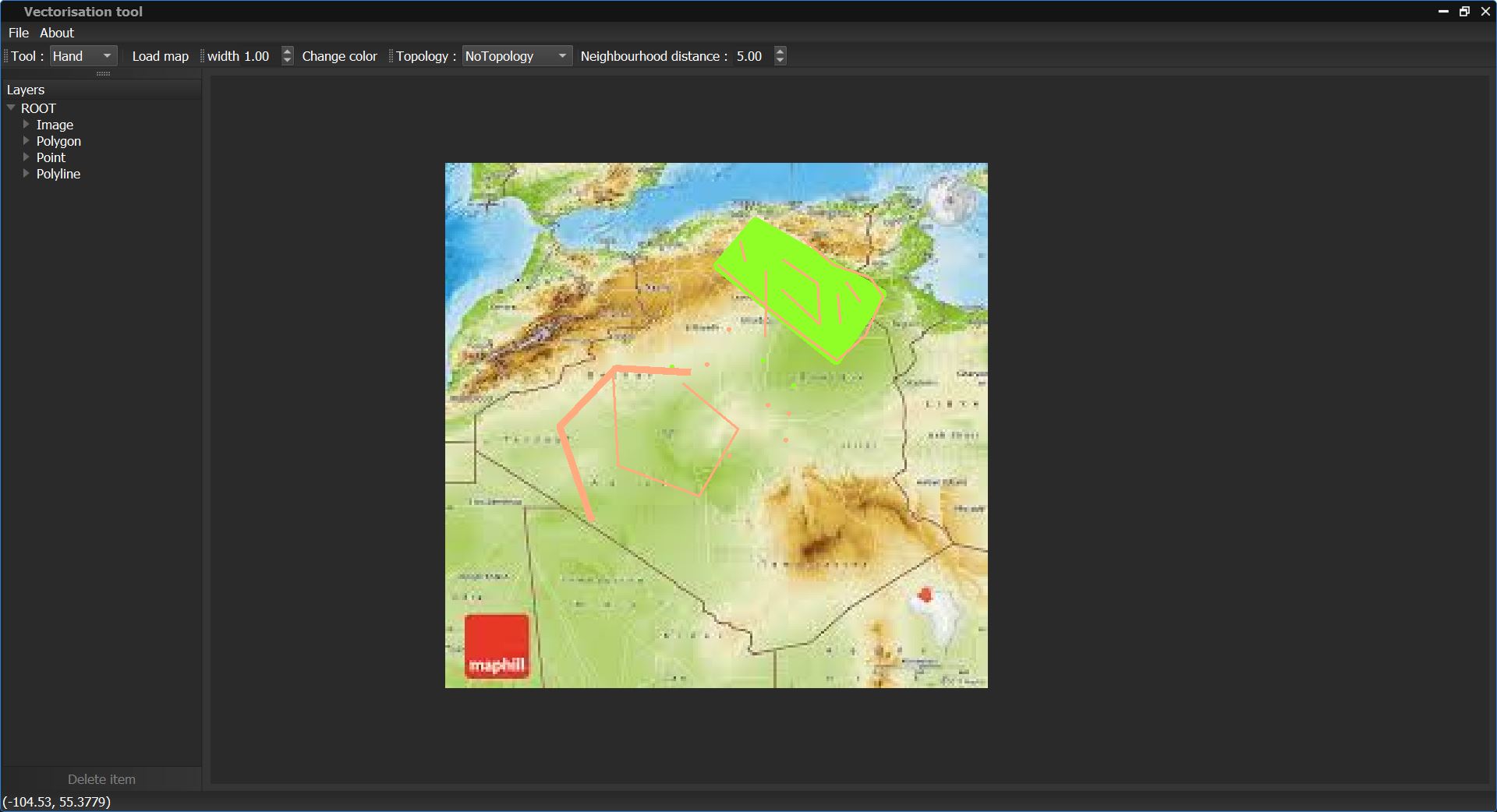1497x812 pixels.
Task: Click the toolbar drag handle before Topology
Action: (x=391, y=56)
